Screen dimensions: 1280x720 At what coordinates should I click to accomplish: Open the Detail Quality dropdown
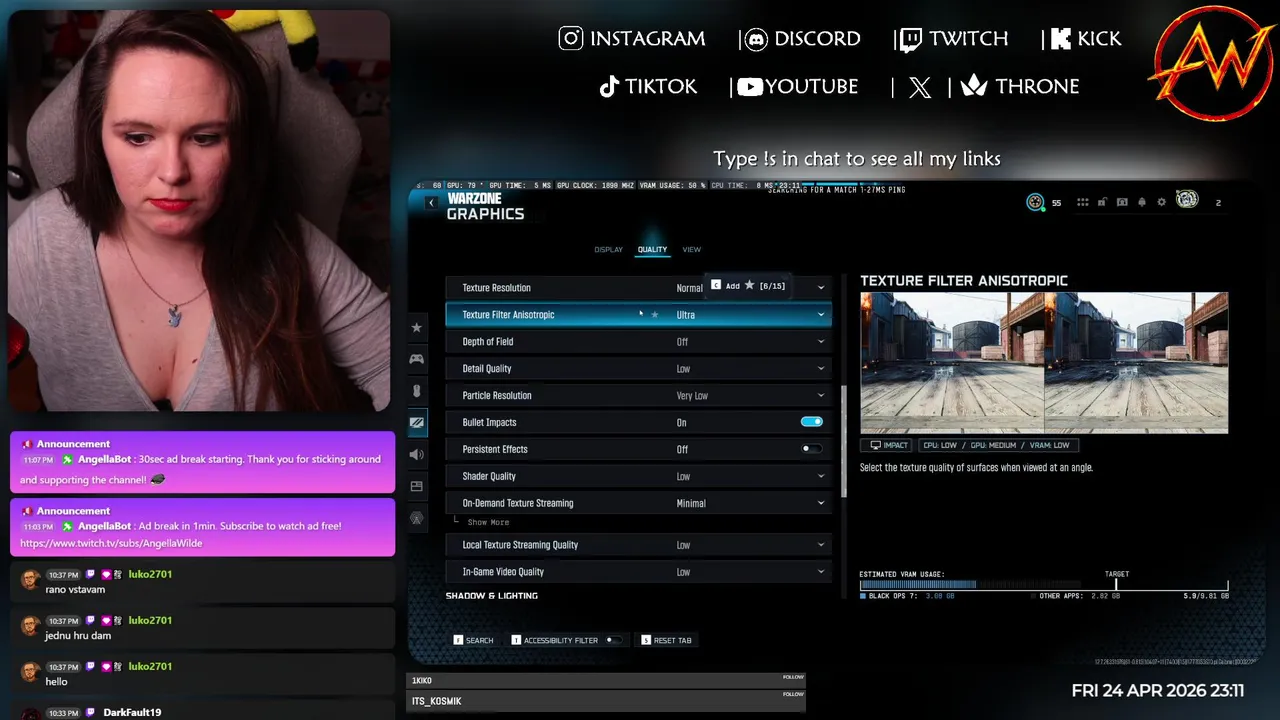(639, 369)
